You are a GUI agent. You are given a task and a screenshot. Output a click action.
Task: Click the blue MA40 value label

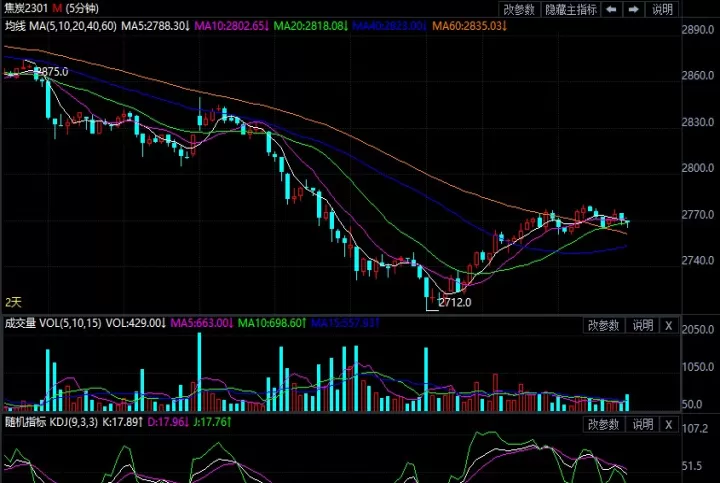click(x=390, y=26)
